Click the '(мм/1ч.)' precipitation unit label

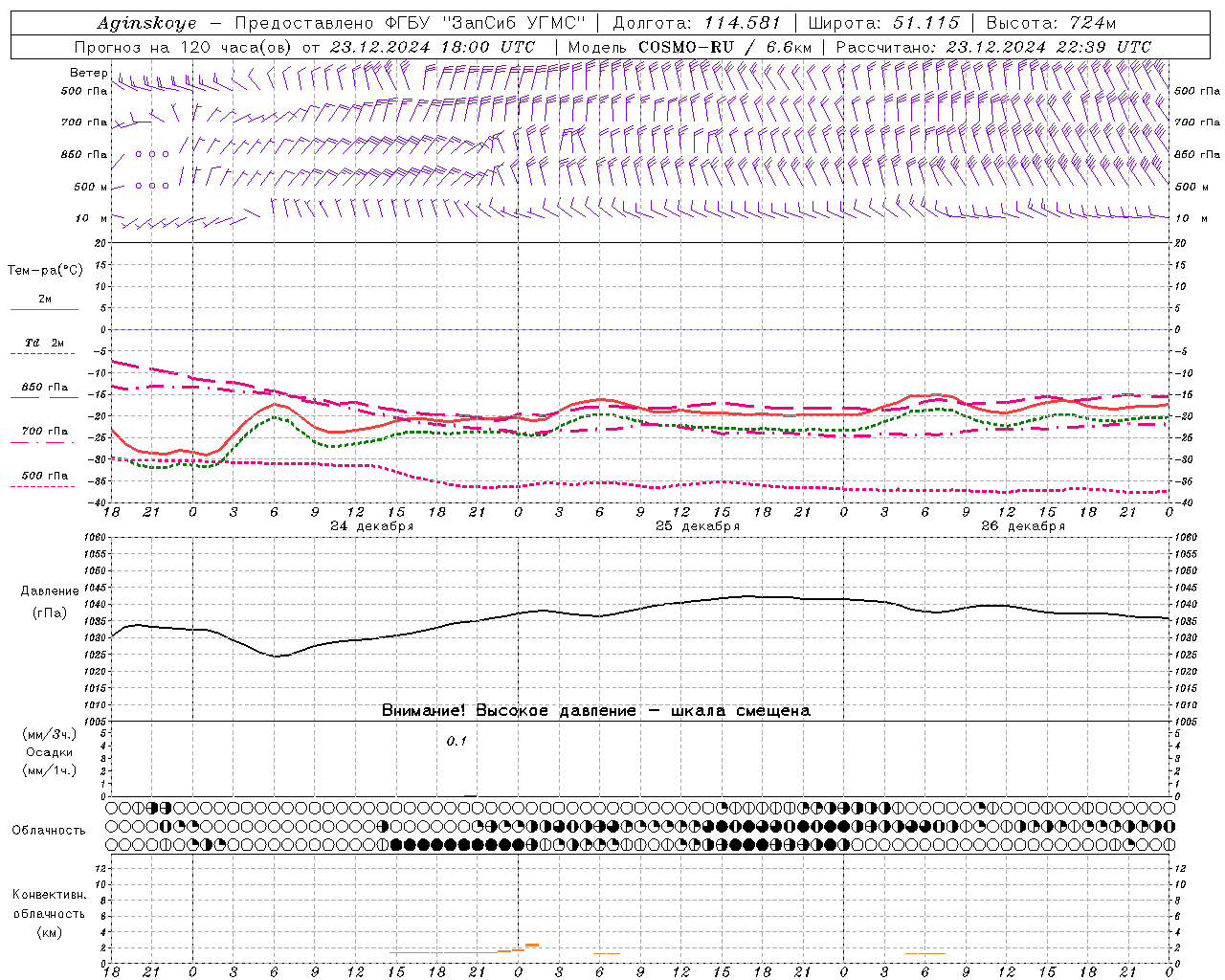50,770
